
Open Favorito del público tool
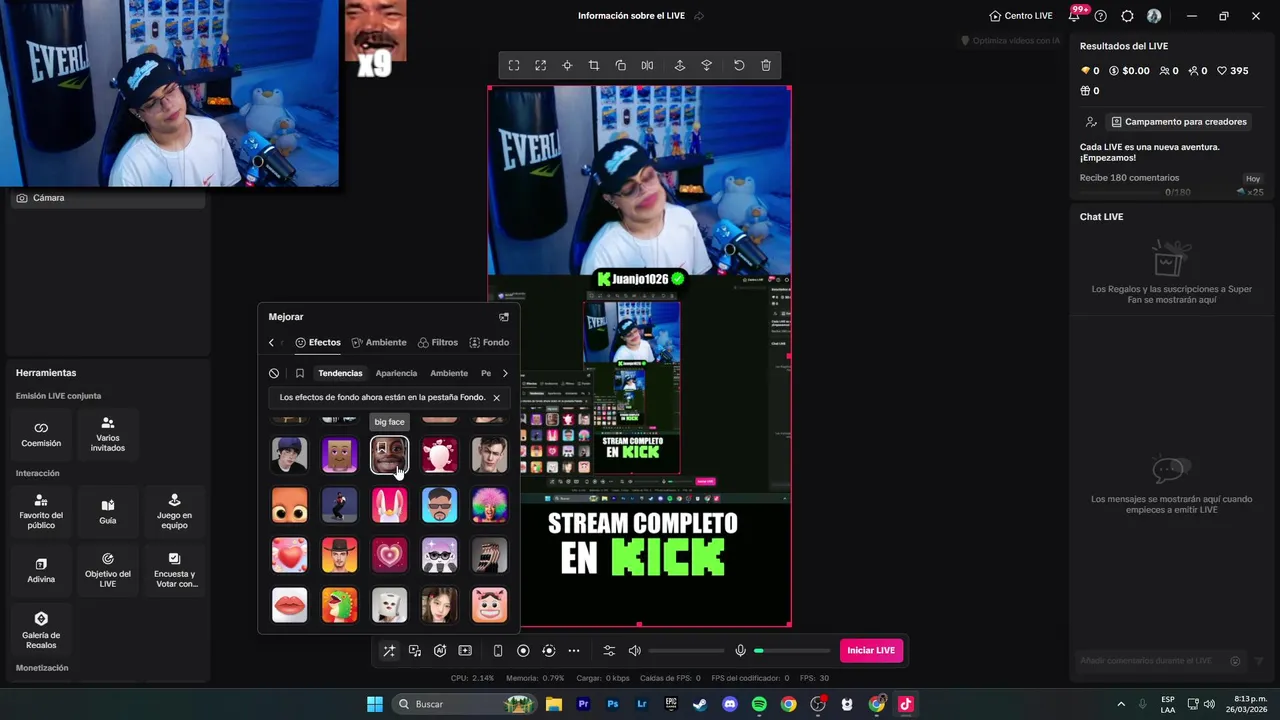(x=41, y=511)
